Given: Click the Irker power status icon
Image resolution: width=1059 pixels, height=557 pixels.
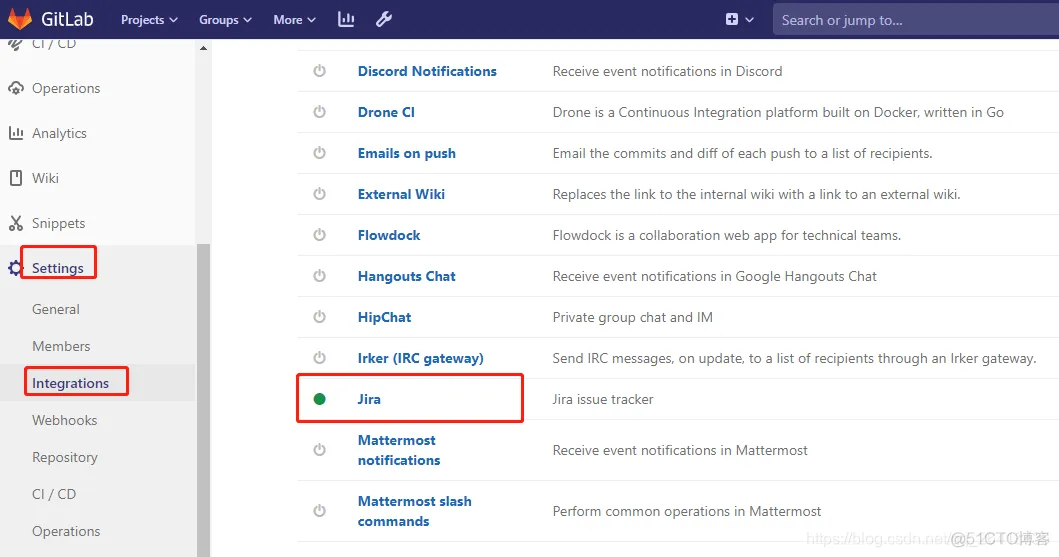Looking at the screenshot, I should (x=319, y=358).
